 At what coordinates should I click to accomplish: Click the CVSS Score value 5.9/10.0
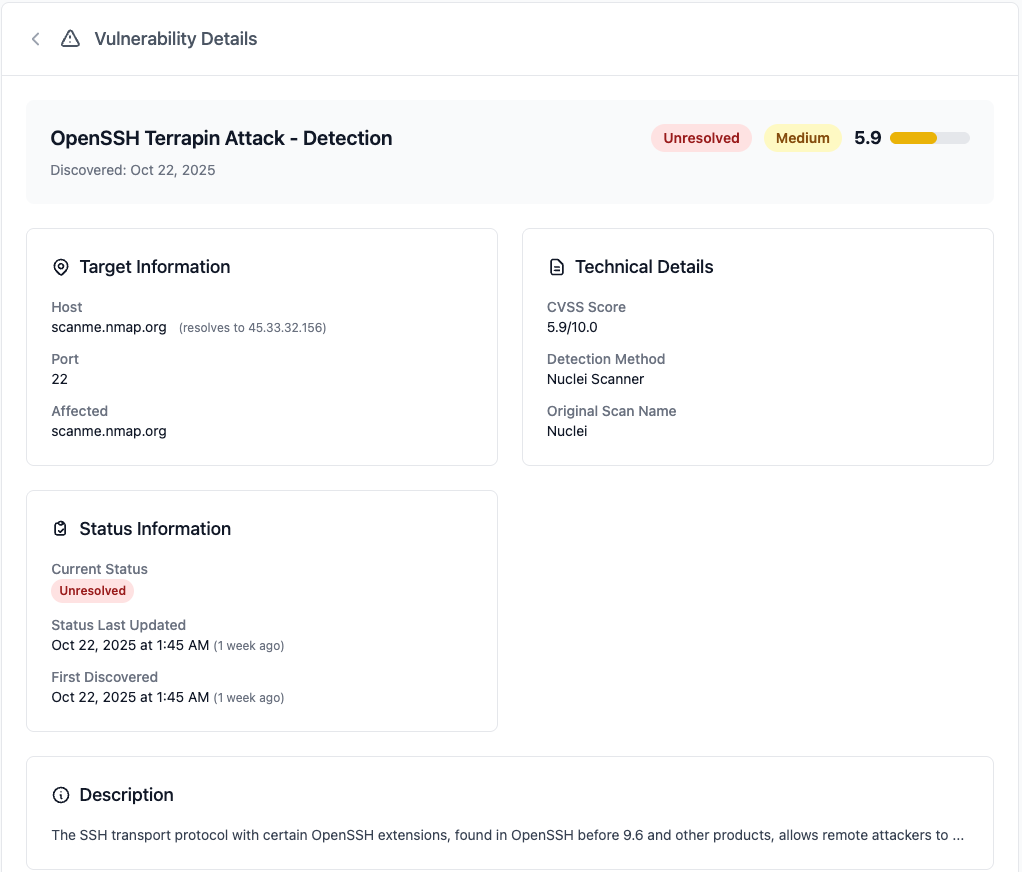572,326
